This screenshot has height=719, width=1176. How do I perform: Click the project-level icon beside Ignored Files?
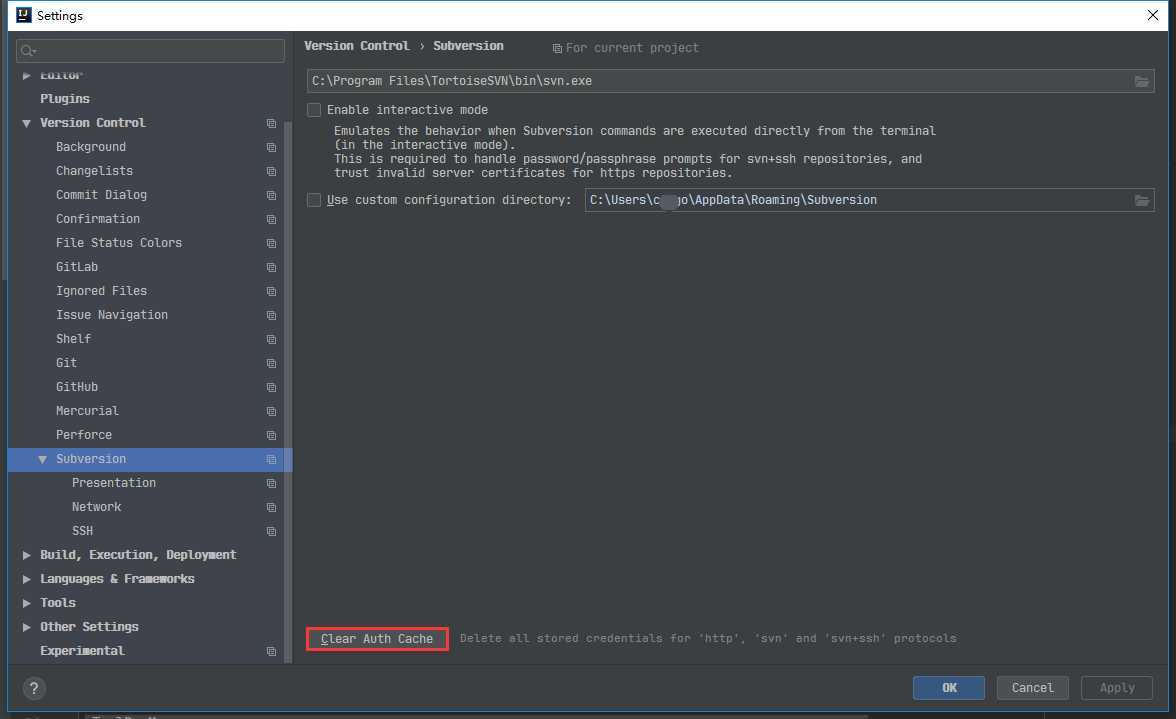click(x=272, y=292)
